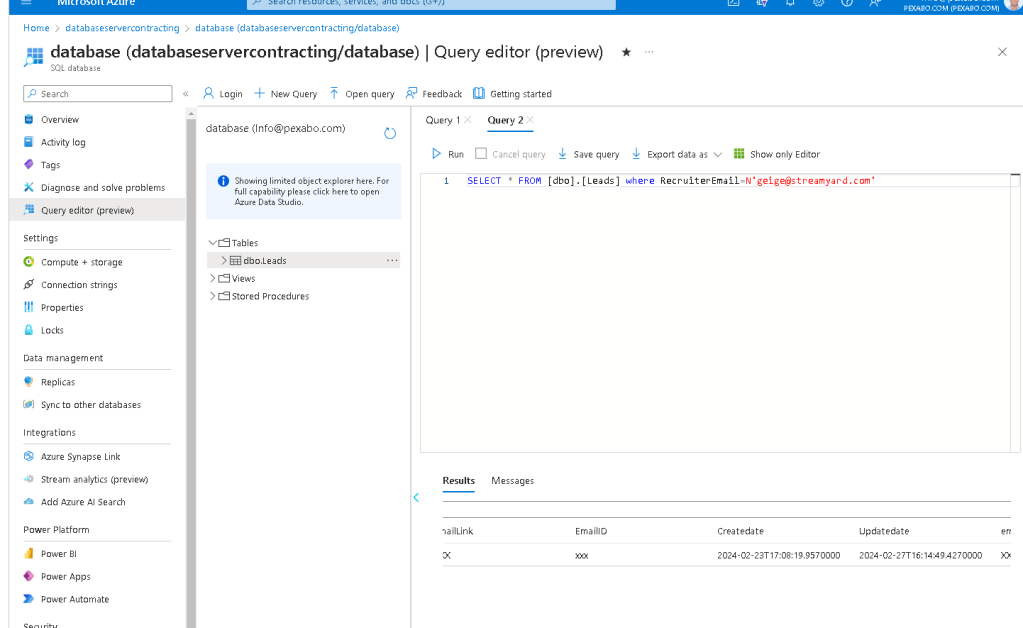
Task: Favorite this page with star icon
Action: [626, 52]
